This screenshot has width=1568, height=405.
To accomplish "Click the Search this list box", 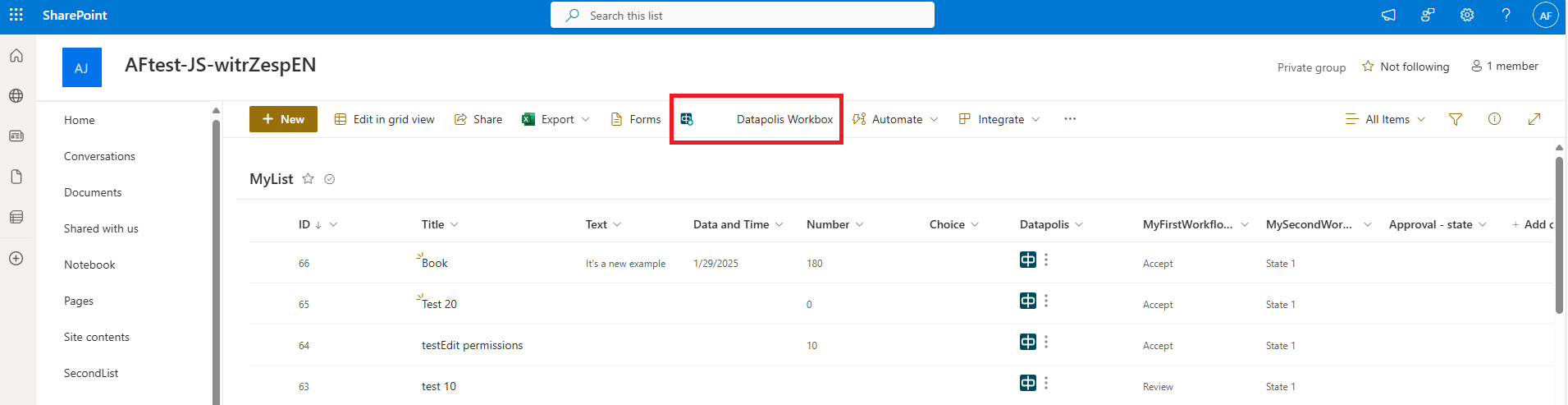I will (742, 16).
